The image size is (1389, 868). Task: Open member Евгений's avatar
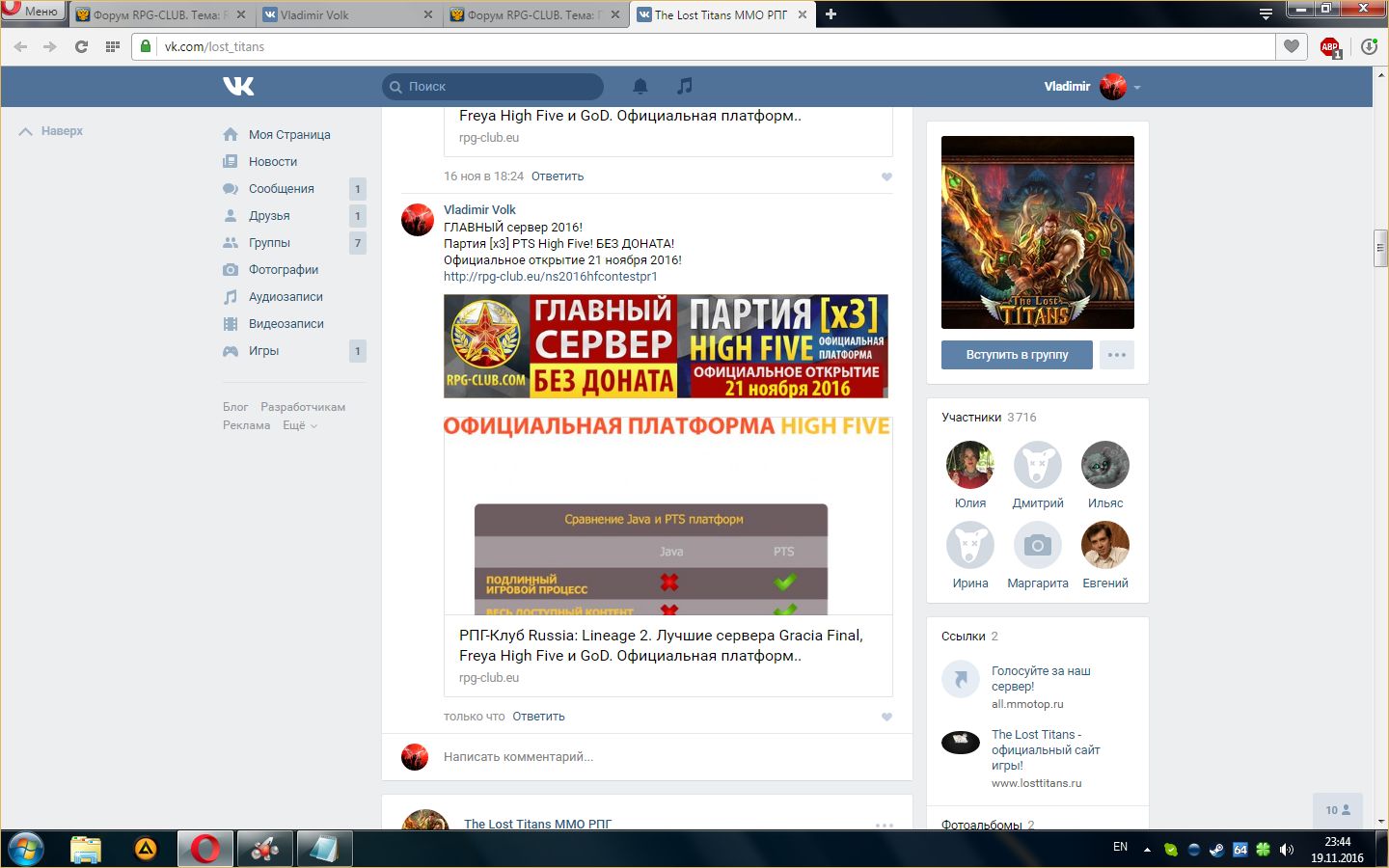1105,545
